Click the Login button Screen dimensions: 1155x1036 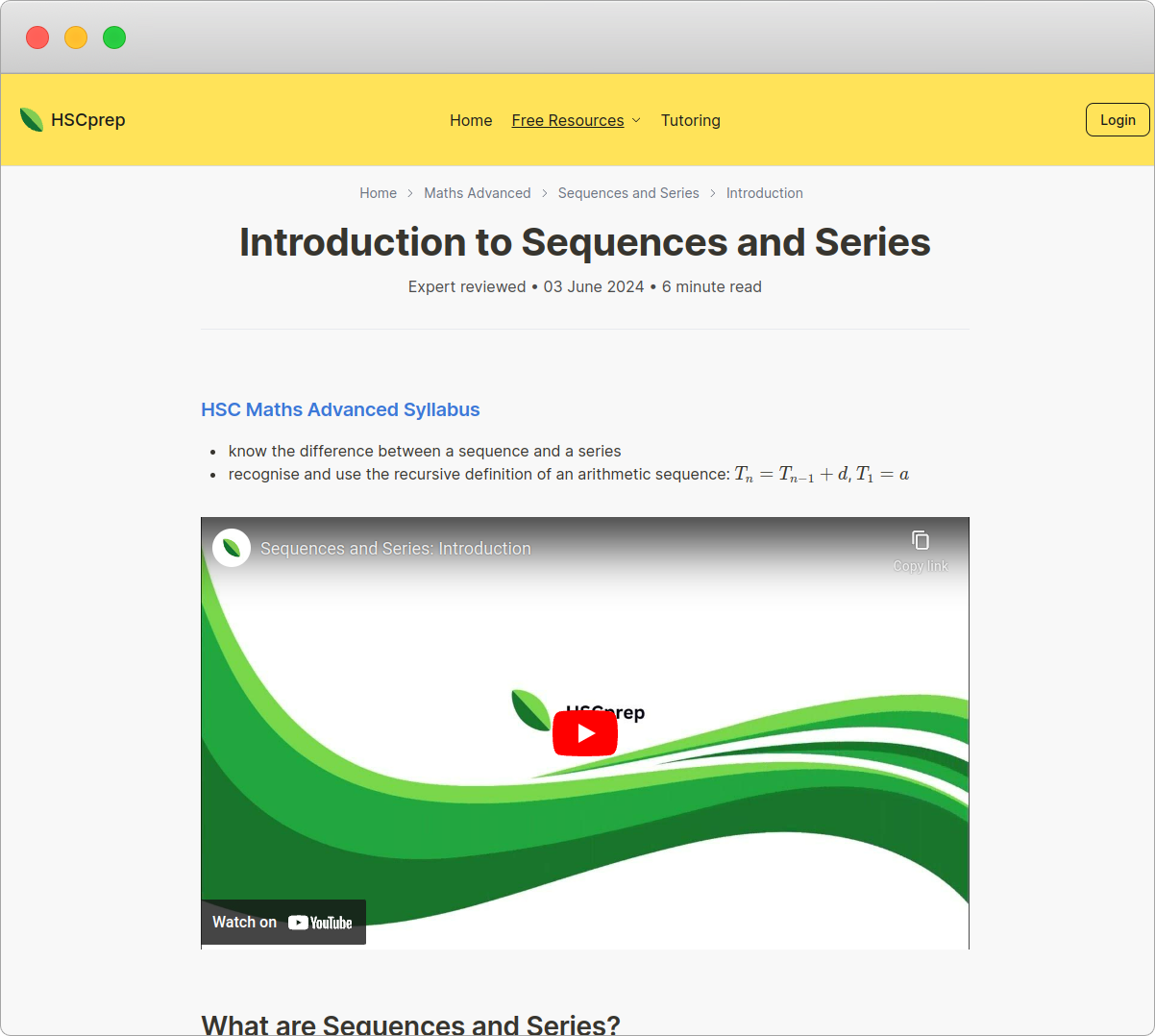tap(1118, 119)
